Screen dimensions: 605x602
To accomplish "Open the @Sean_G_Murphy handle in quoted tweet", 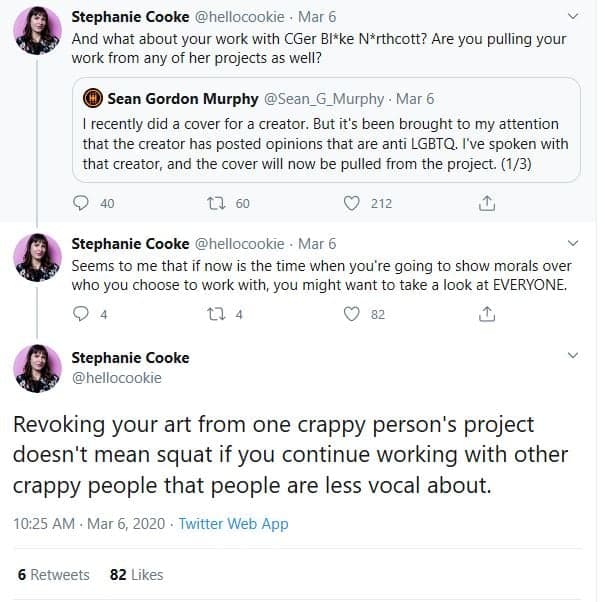I will coord(324,99).
